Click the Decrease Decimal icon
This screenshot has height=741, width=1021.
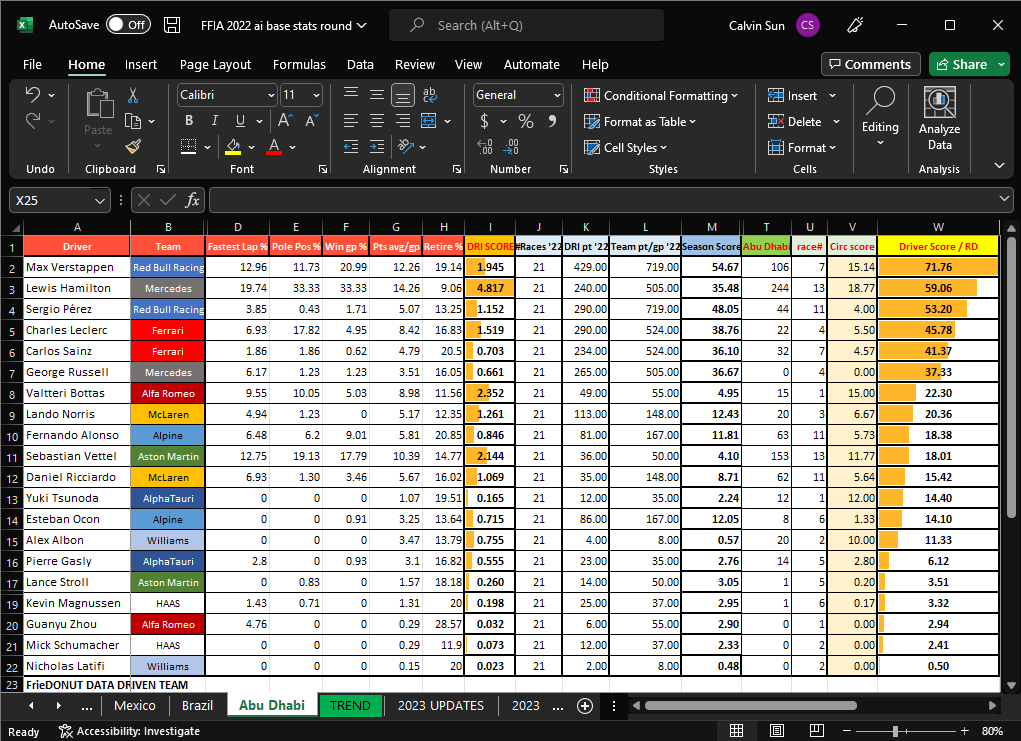click(511, 147)
